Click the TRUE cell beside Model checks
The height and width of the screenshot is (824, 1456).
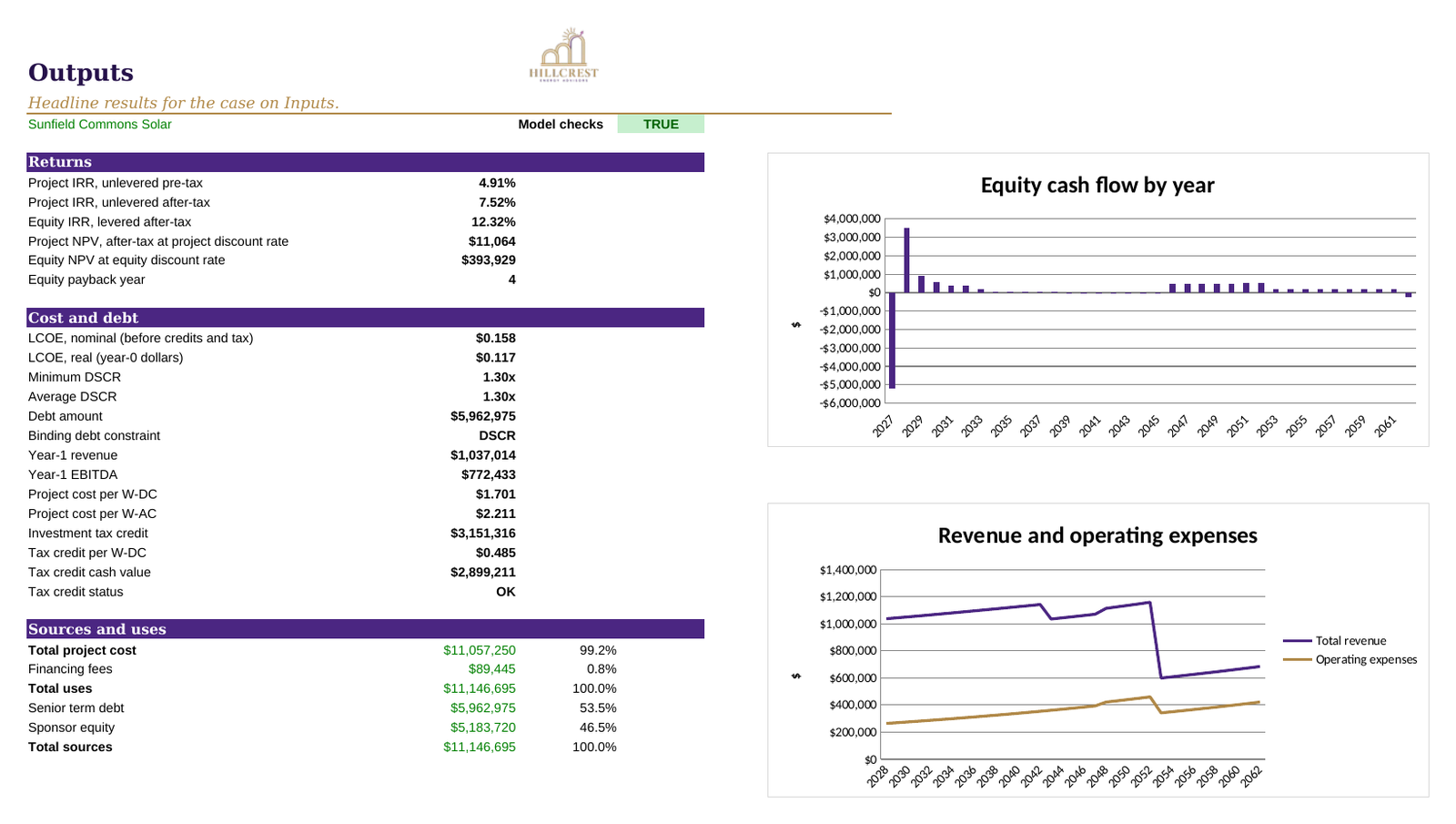tap(661, 125)
